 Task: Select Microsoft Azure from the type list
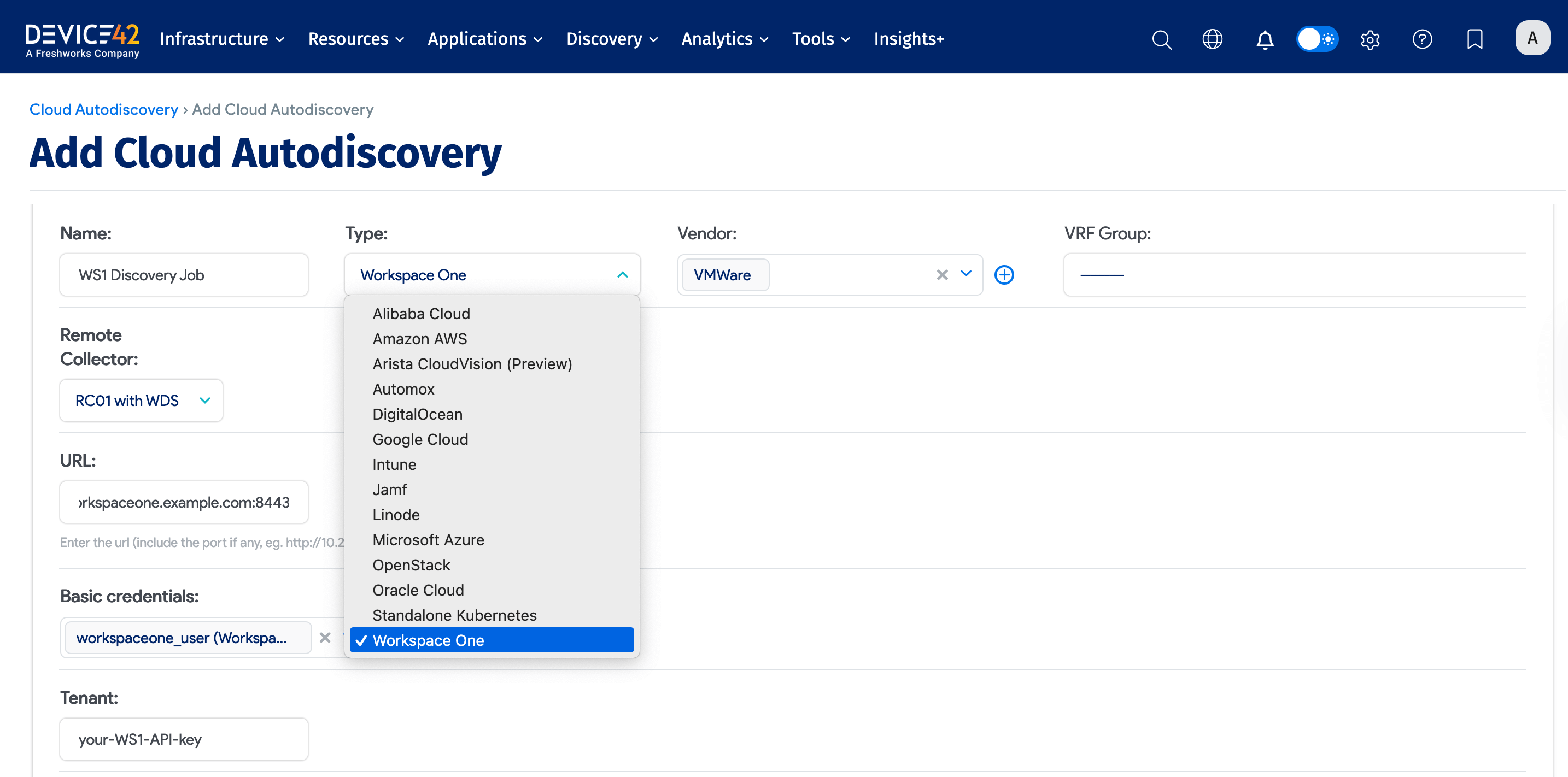pyautogui.click(x=428, y=540)
